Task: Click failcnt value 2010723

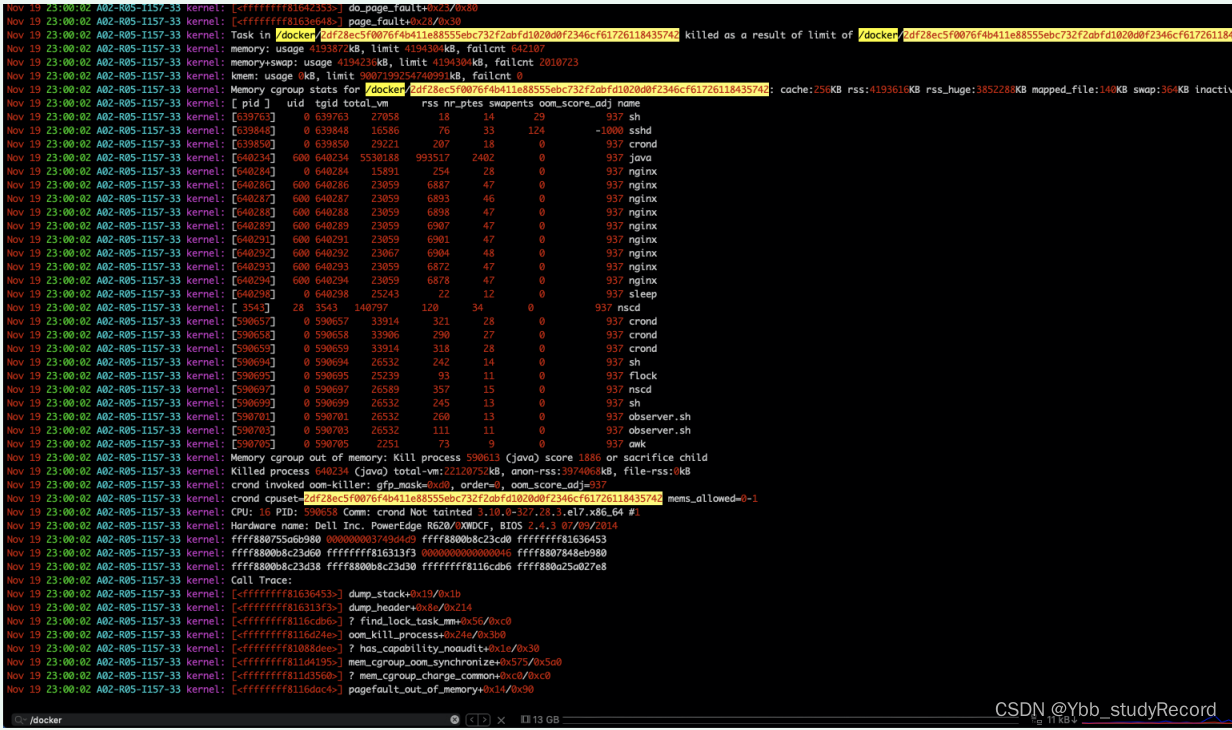Action: click(x=558, y=62)
